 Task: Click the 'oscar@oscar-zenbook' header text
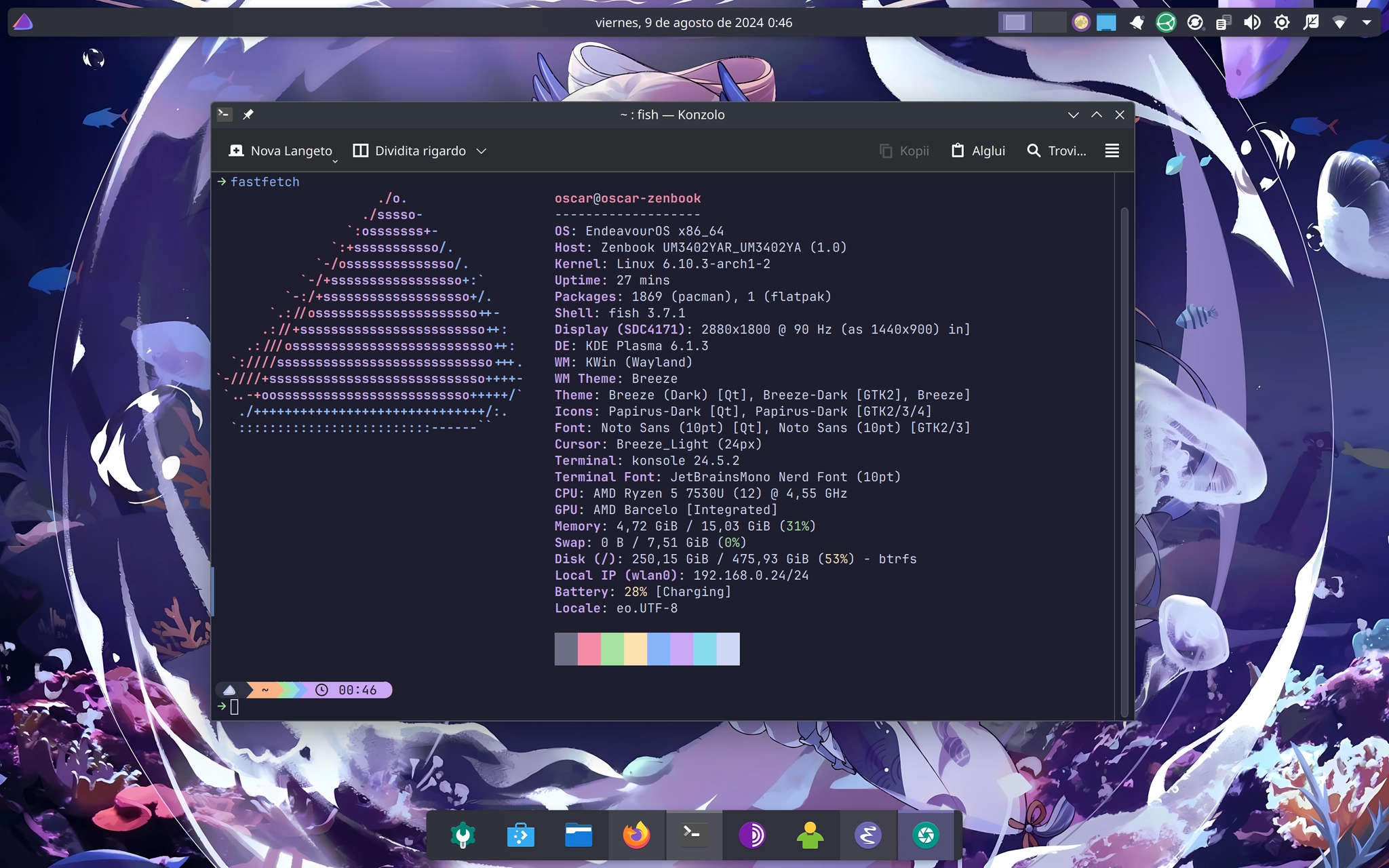pyautogui.click(x=627, y=198)
